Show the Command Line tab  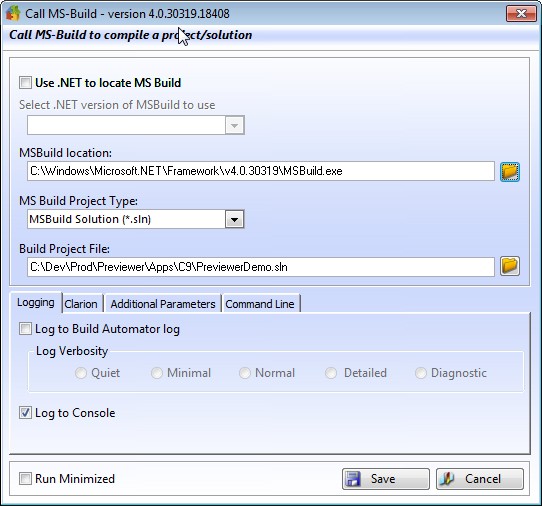(260, 304)
